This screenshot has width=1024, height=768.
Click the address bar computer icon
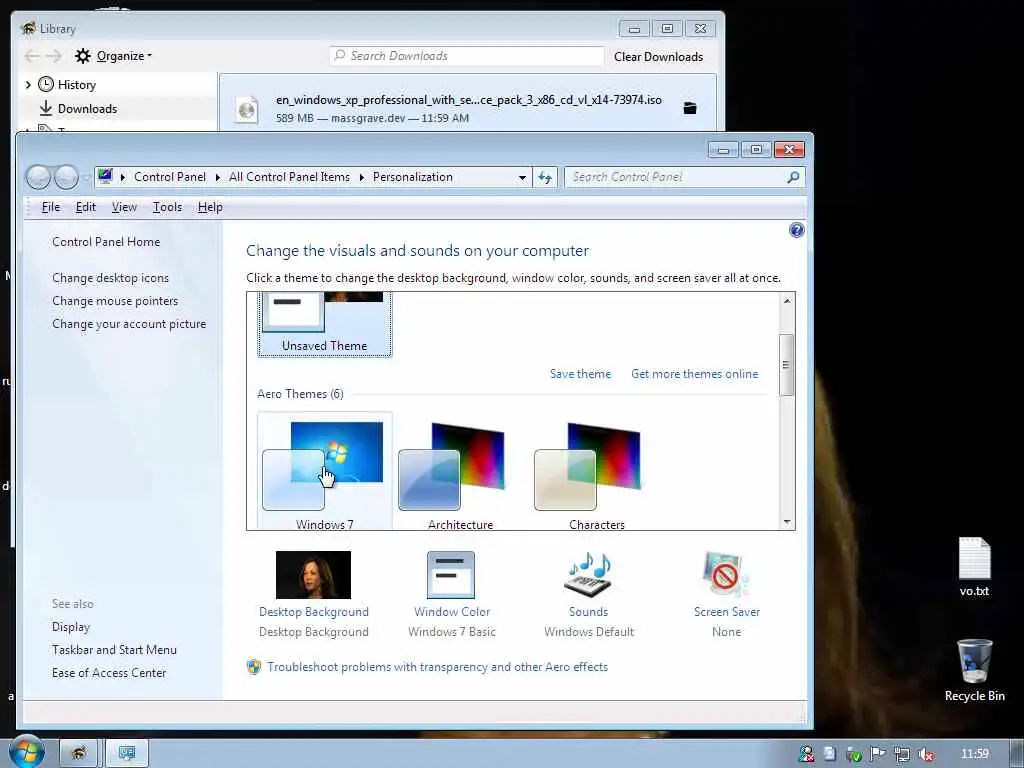[105, 176]
